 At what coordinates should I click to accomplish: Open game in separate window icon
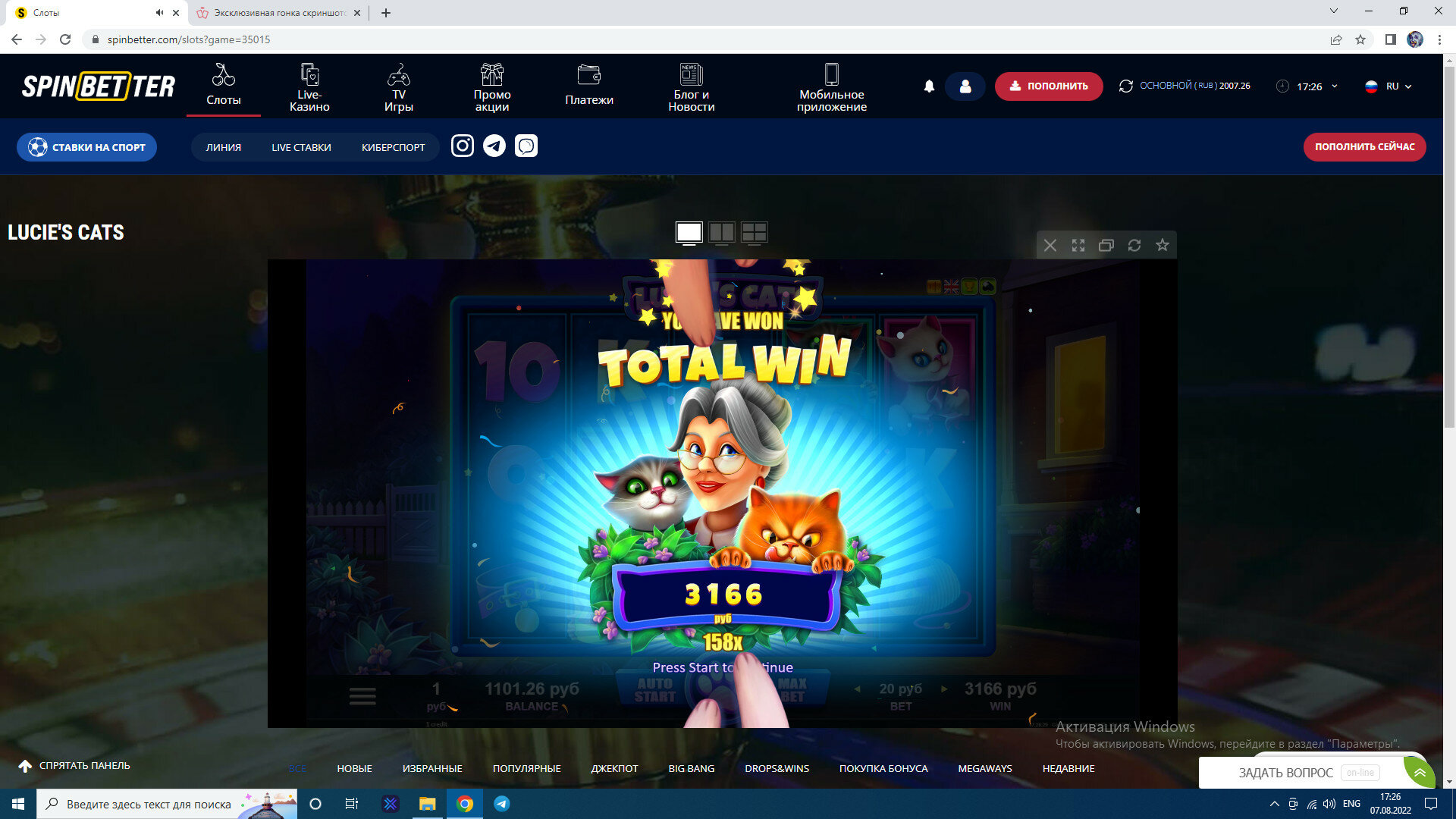pos(1106,245)
